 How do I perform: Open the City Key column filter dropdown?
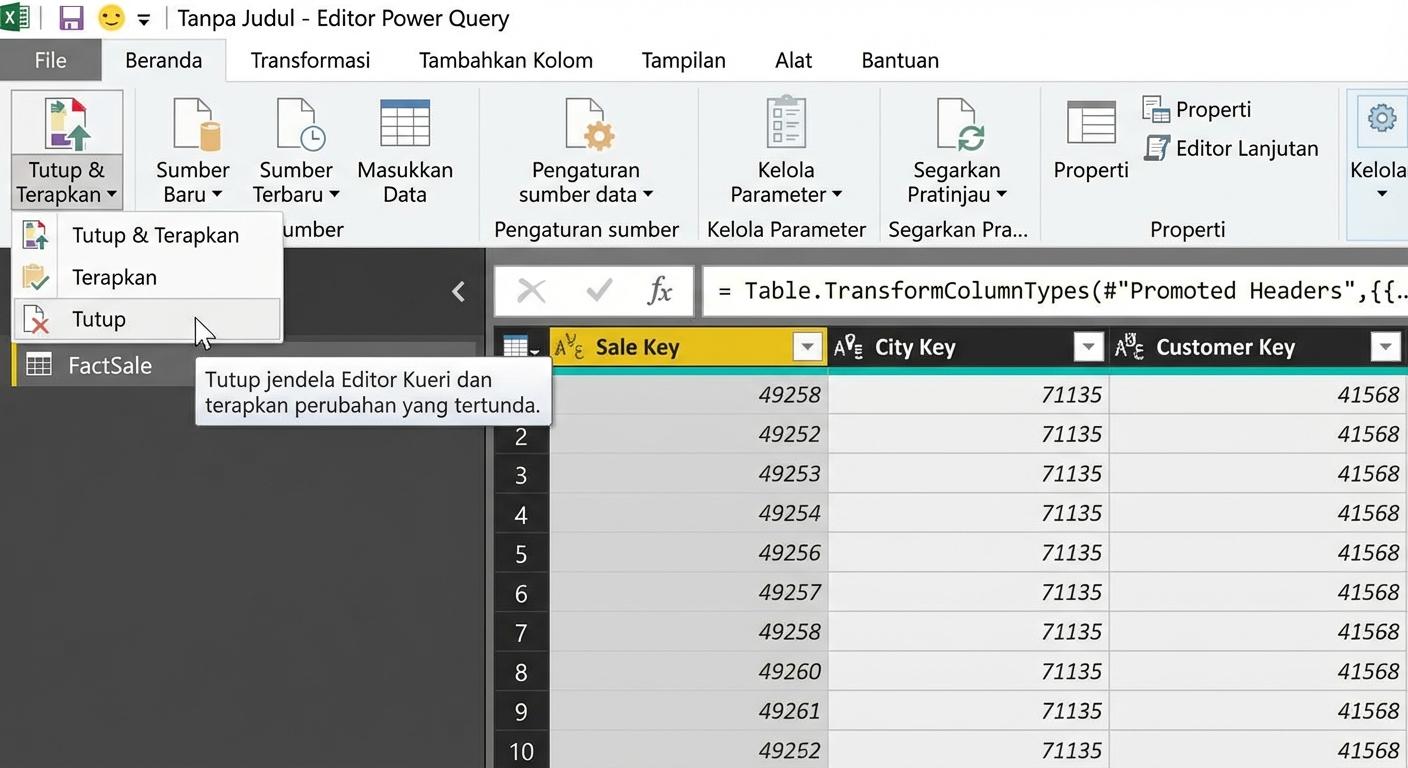(1088, 347)
